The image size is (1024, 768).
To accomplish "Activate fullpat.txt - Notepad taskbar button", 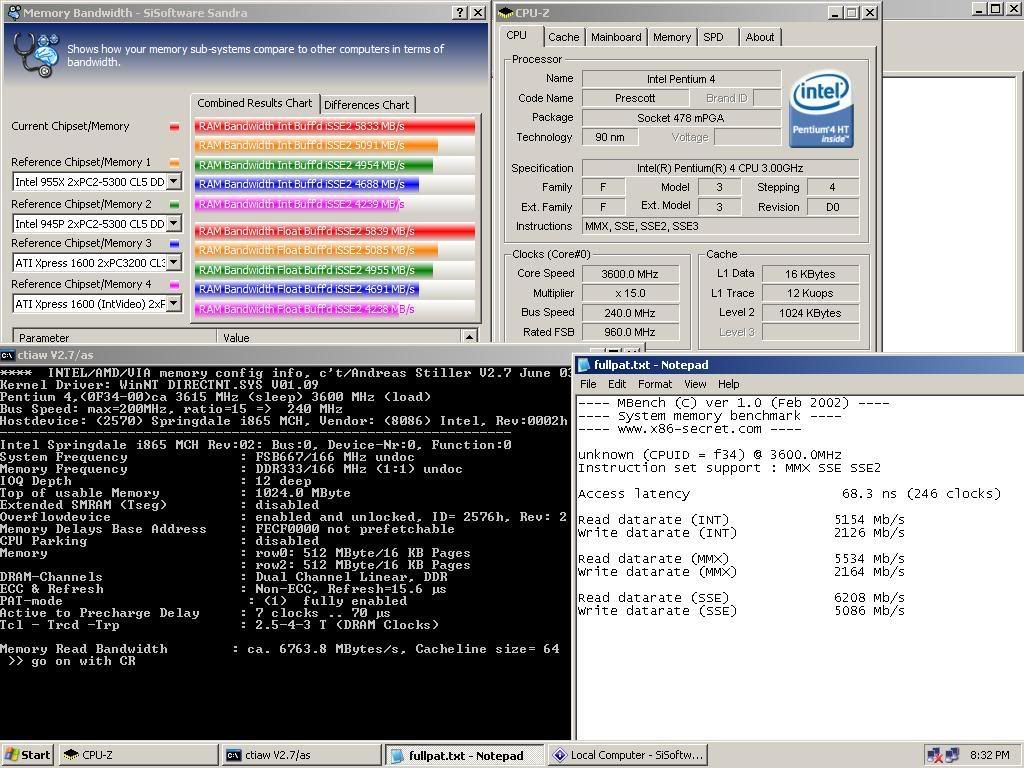I will point(464,755).
